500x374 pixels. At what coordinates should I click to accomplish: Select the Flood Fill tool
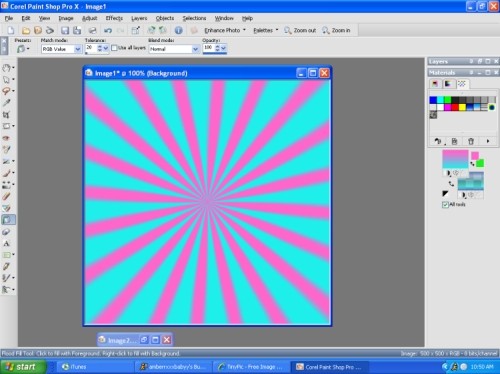pos(7,220)
